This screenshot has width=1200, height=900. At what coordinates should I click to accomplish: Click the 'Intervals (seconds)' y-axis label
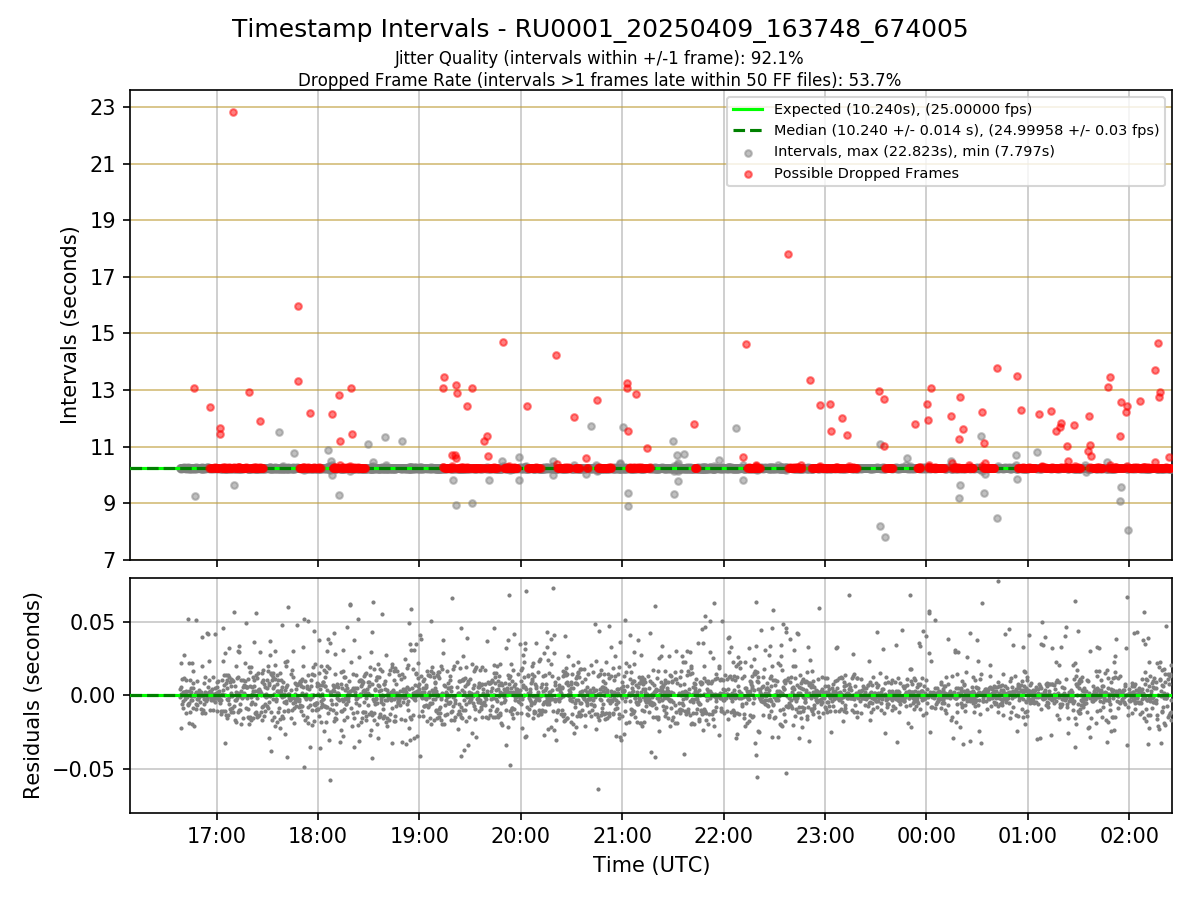(x=69, y=325)
